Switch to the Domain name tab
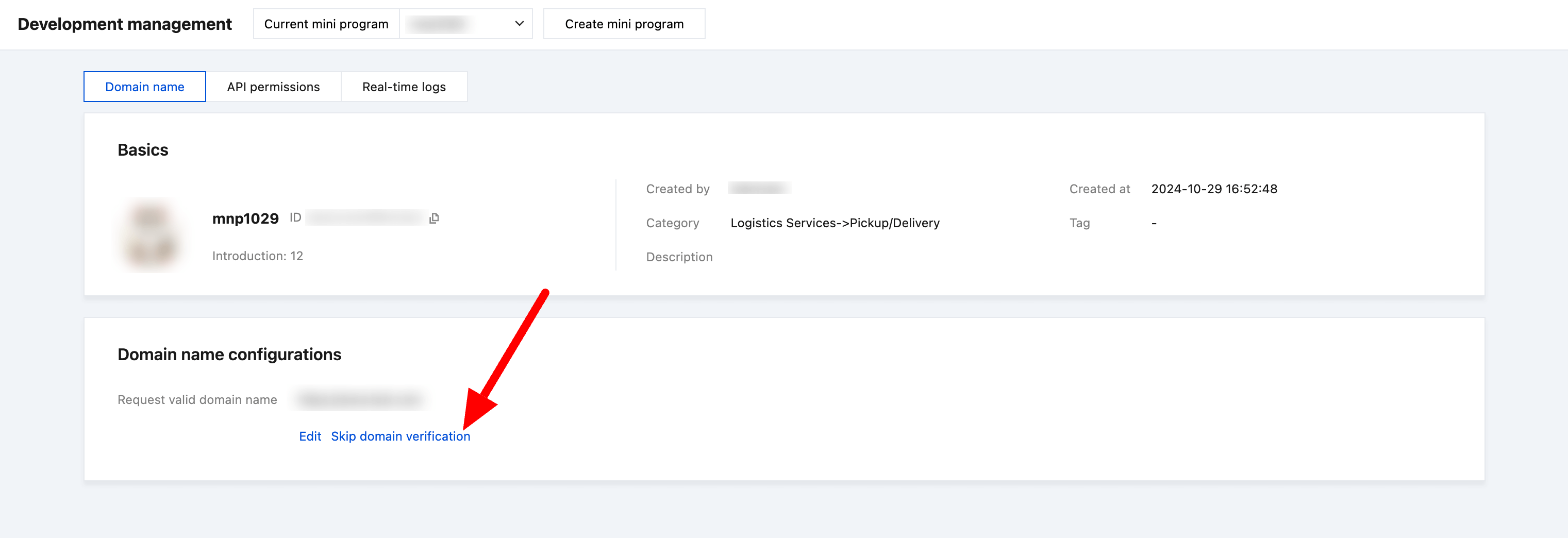 click(x=144, y=87)
